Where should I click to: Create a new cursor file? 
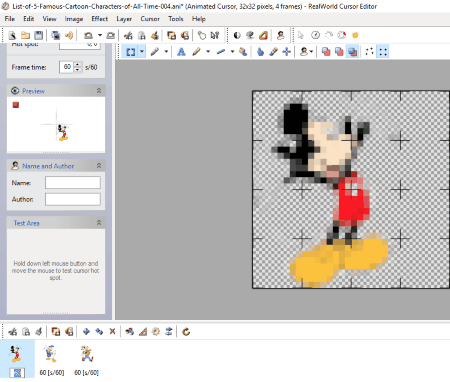tap(12, 35)
